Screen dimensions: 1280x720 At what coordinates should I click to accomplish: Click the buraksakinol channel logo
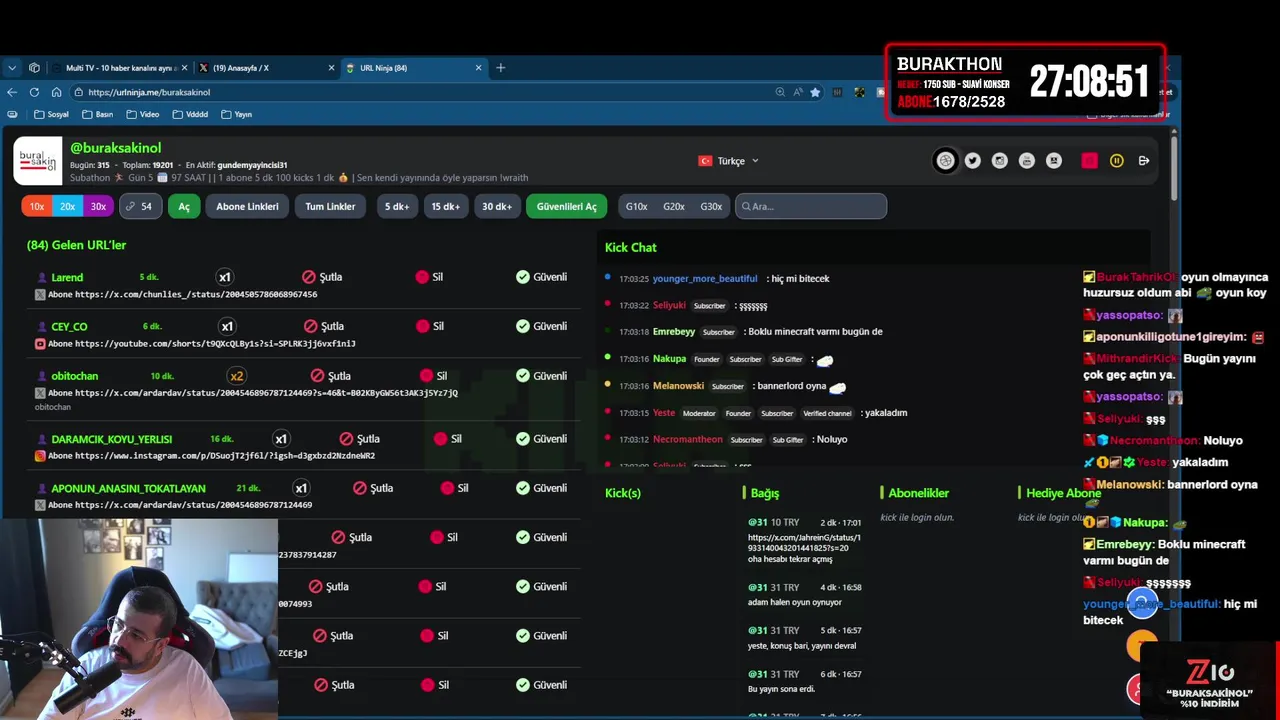[38, 160]
